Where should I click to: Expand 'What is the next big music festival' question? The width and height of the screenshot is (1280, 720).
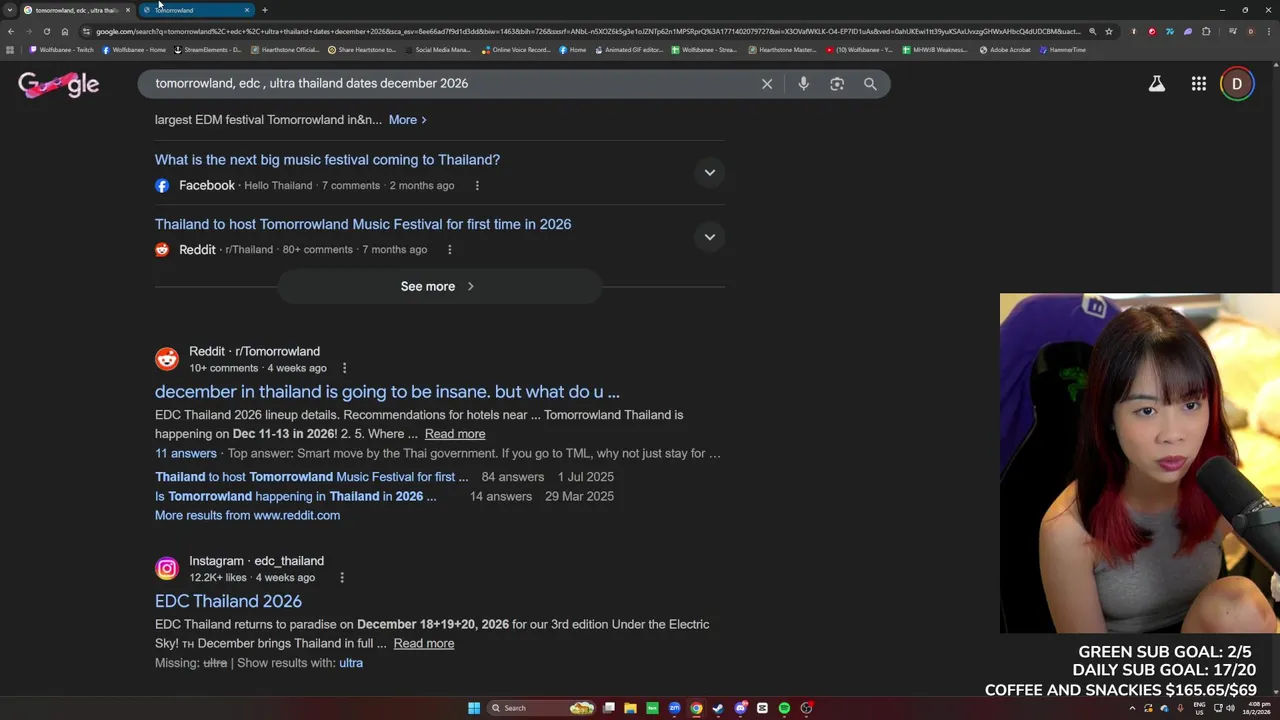point(709,172)
